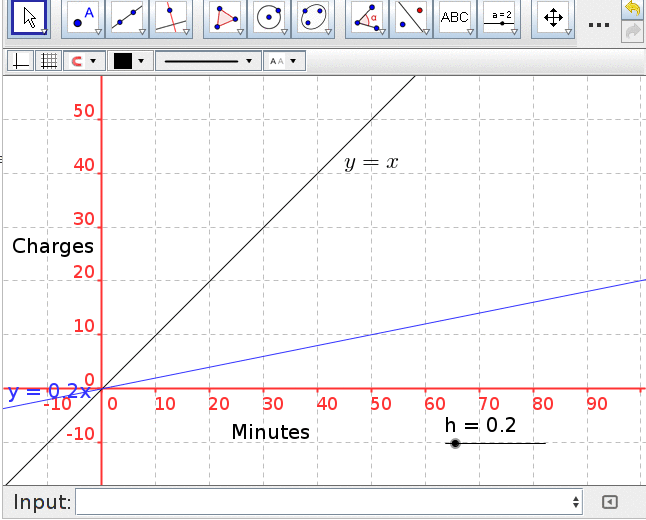
Task: Toggle the grid display button
Action: tap(47, 61)
